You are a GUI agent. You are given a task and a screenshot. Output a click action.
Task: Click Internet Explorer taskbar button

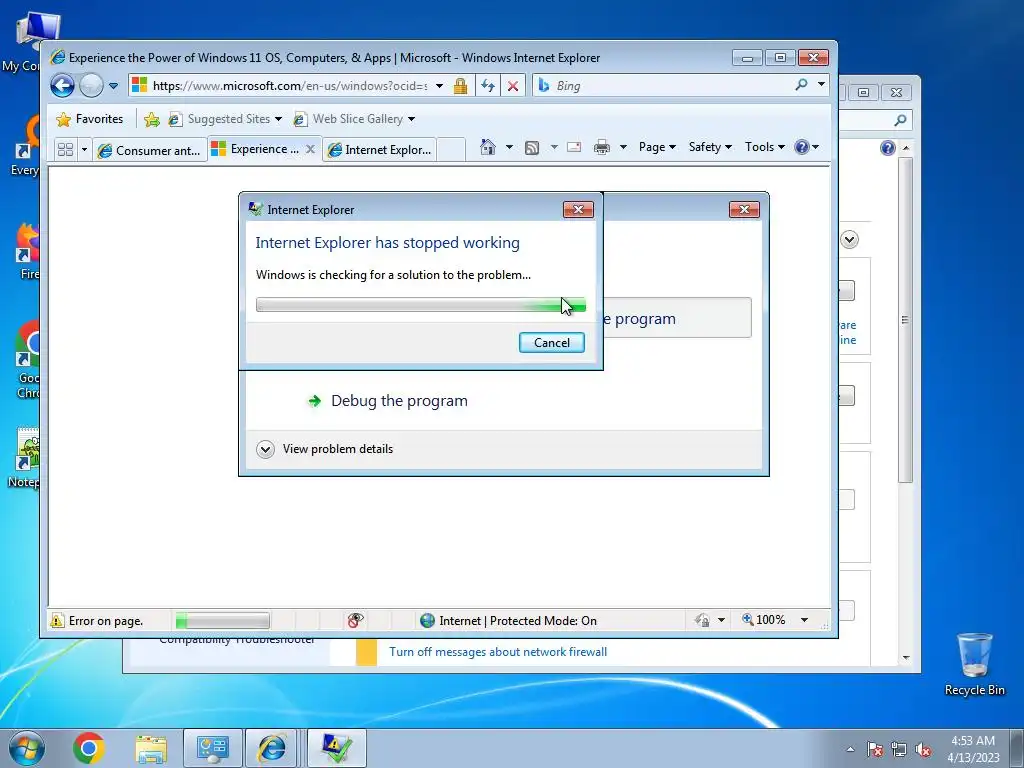click(x=272, y=748)
